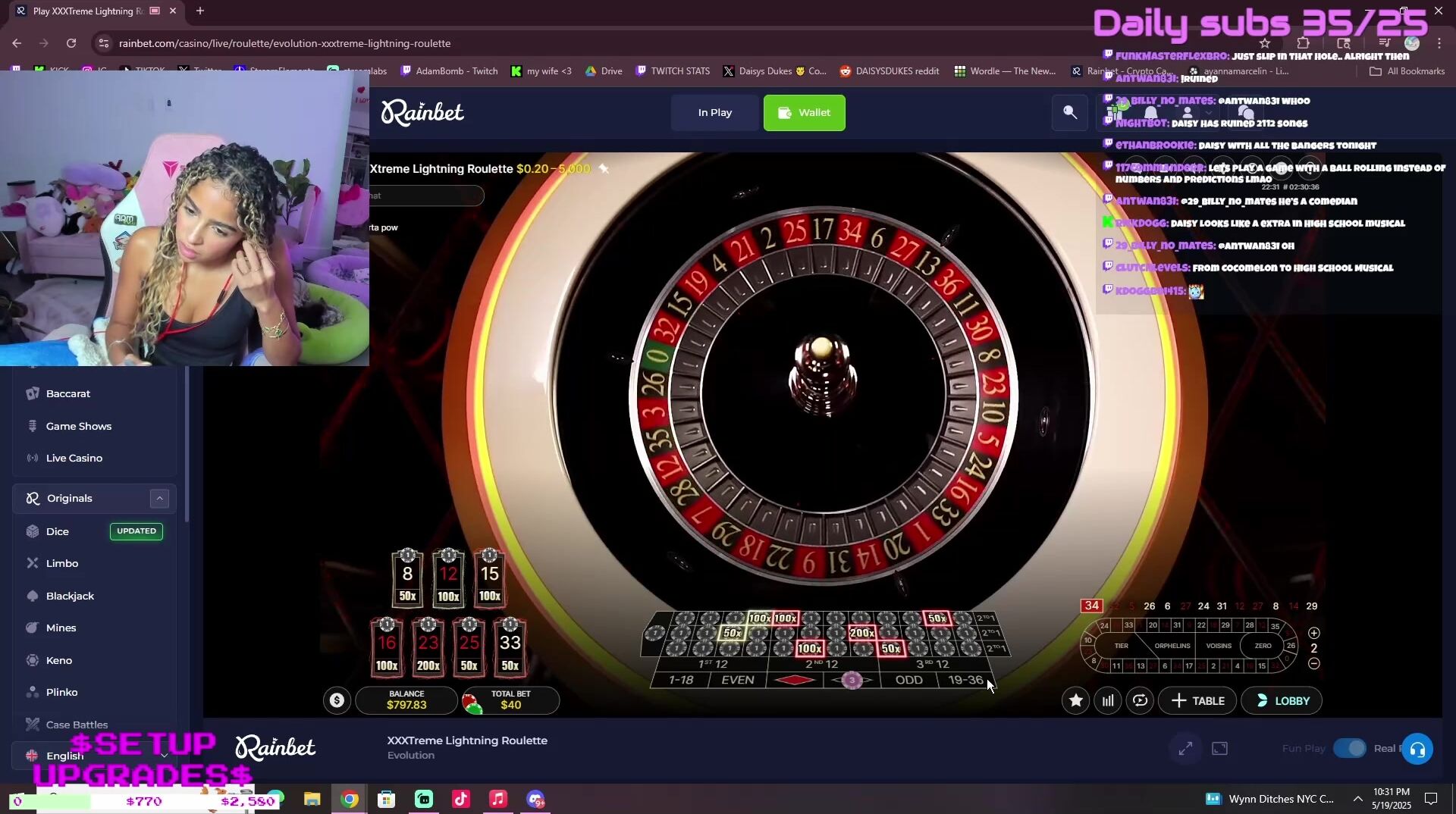This screenshot has height=814, width=1456.
Task: Open File Explorer from taskbar
Action: [x=312, y=800]
